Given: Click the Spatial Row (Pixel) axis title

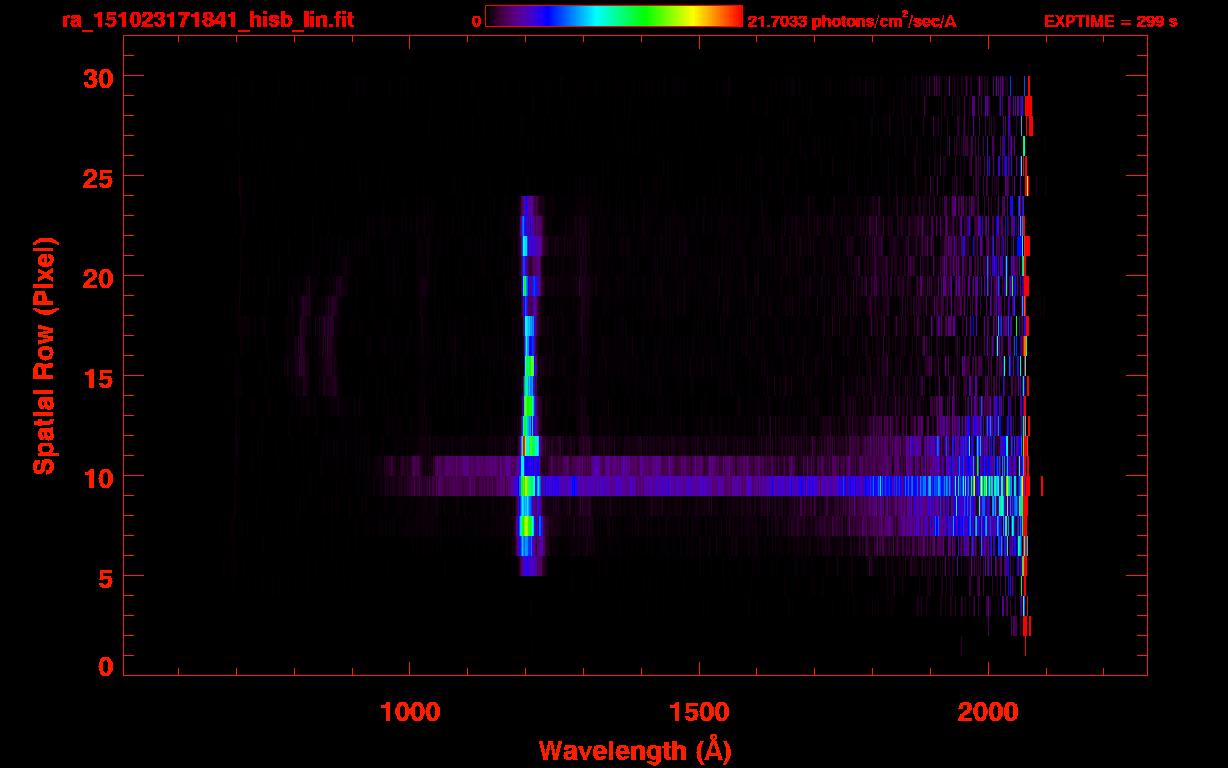Looking at the screenshot, I should (43, 356).
